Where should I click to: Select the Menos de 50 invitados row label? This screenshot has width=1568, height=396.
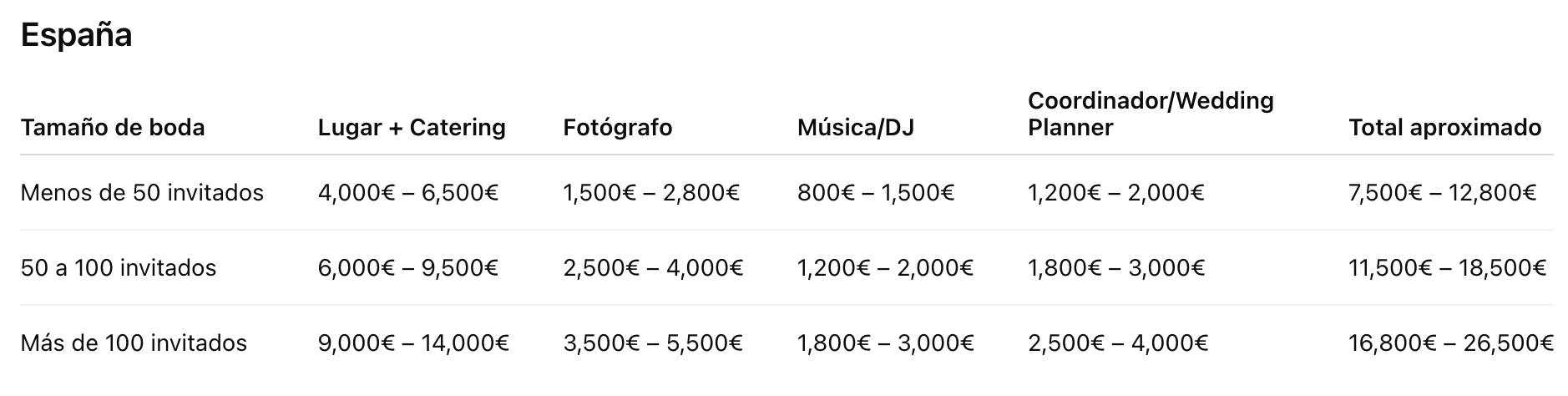point(142,193)
